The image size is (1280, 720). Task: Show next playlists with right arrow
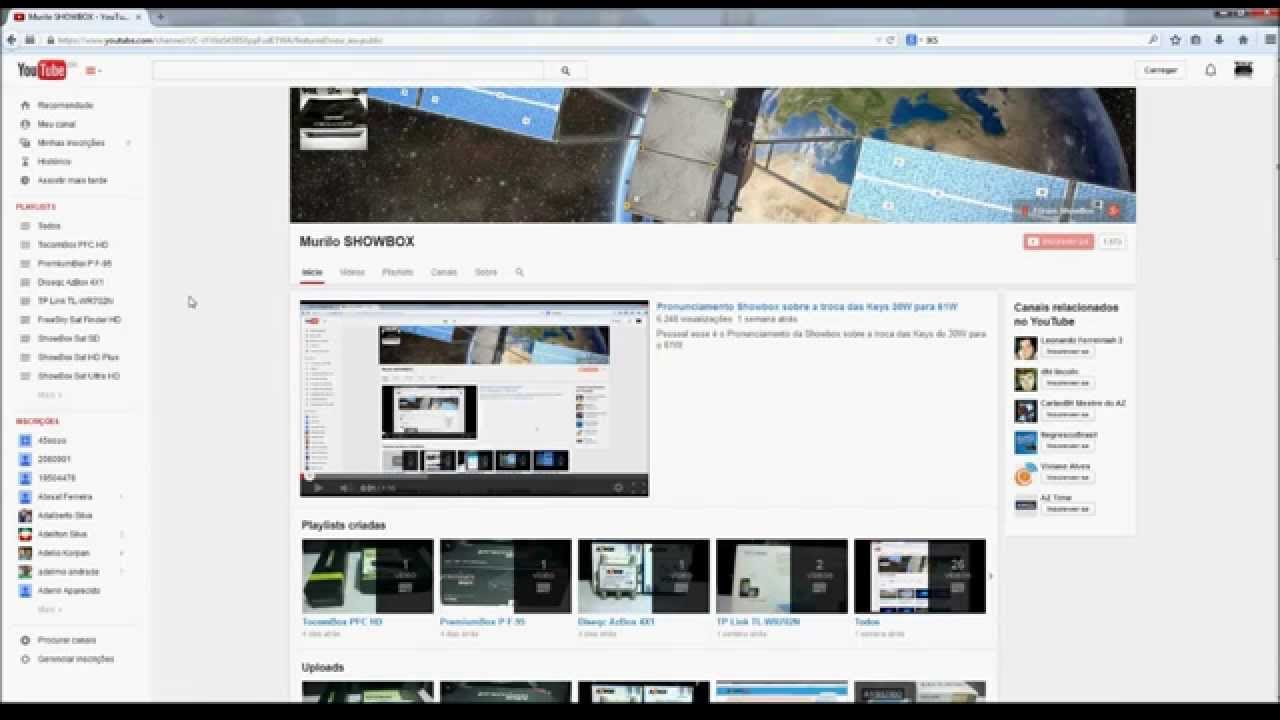[991, 576]
